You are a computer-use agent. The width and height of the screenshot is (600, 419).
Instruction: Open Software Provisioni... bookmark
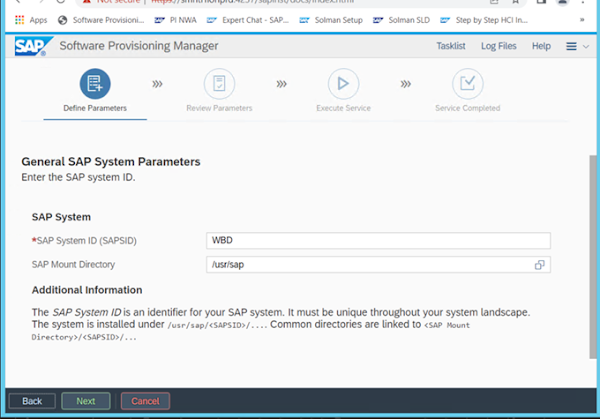(101, 20)
